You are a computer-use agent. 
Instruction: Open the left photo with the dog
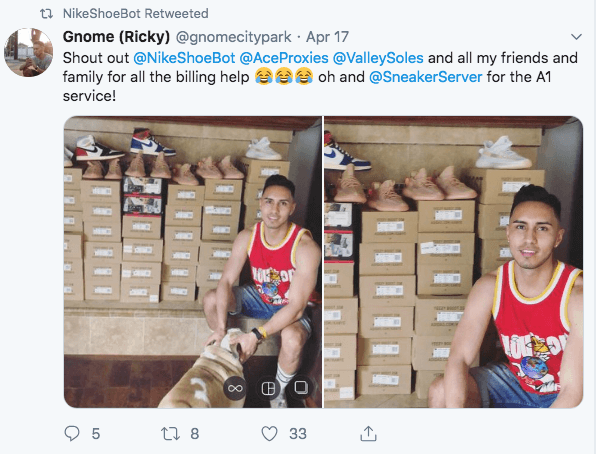click(x=193, y=262)
